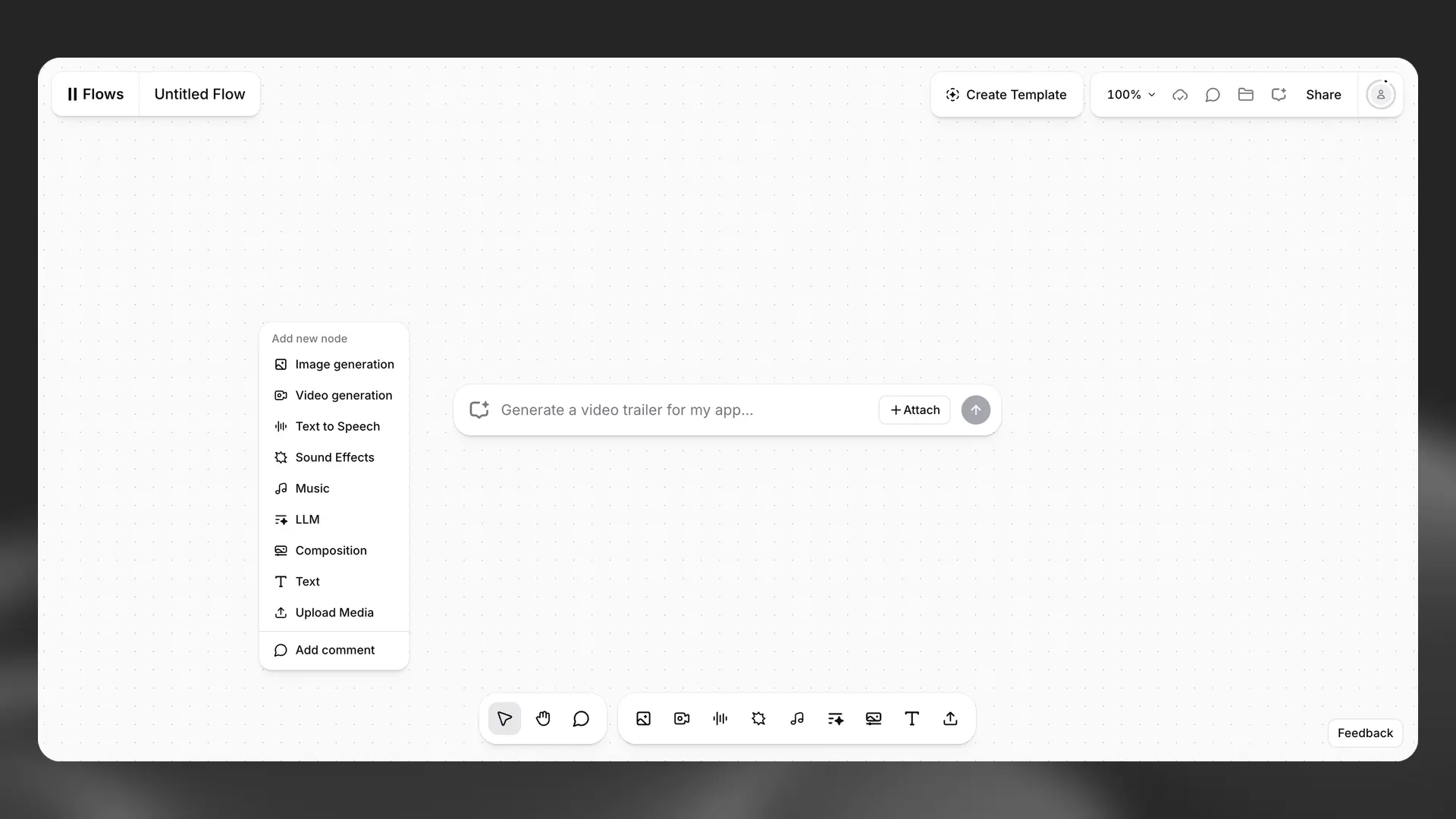Submit prompt with the arrow send button
1456x819 pixels.
point(976,410)
